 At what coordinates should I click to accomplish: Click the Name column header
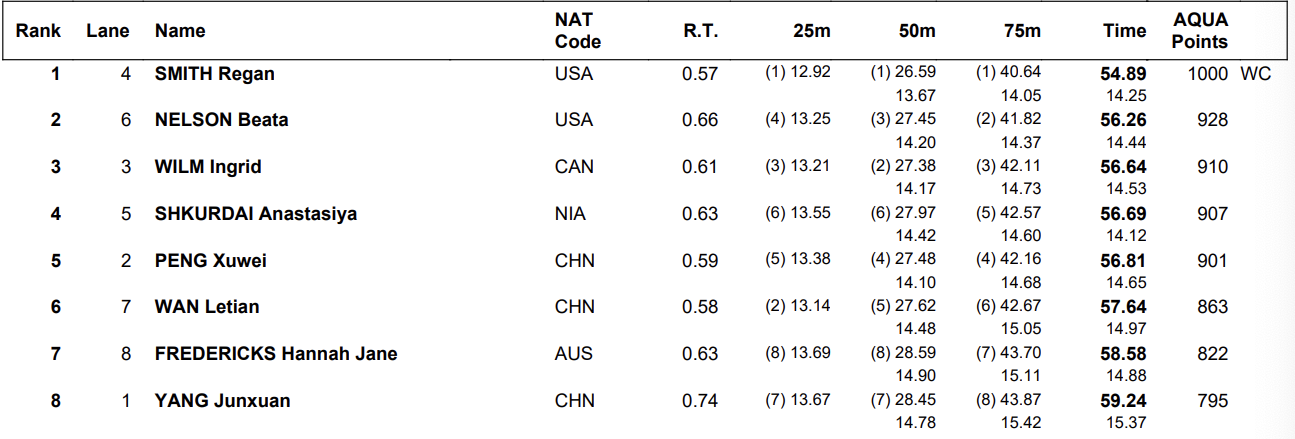180,31
